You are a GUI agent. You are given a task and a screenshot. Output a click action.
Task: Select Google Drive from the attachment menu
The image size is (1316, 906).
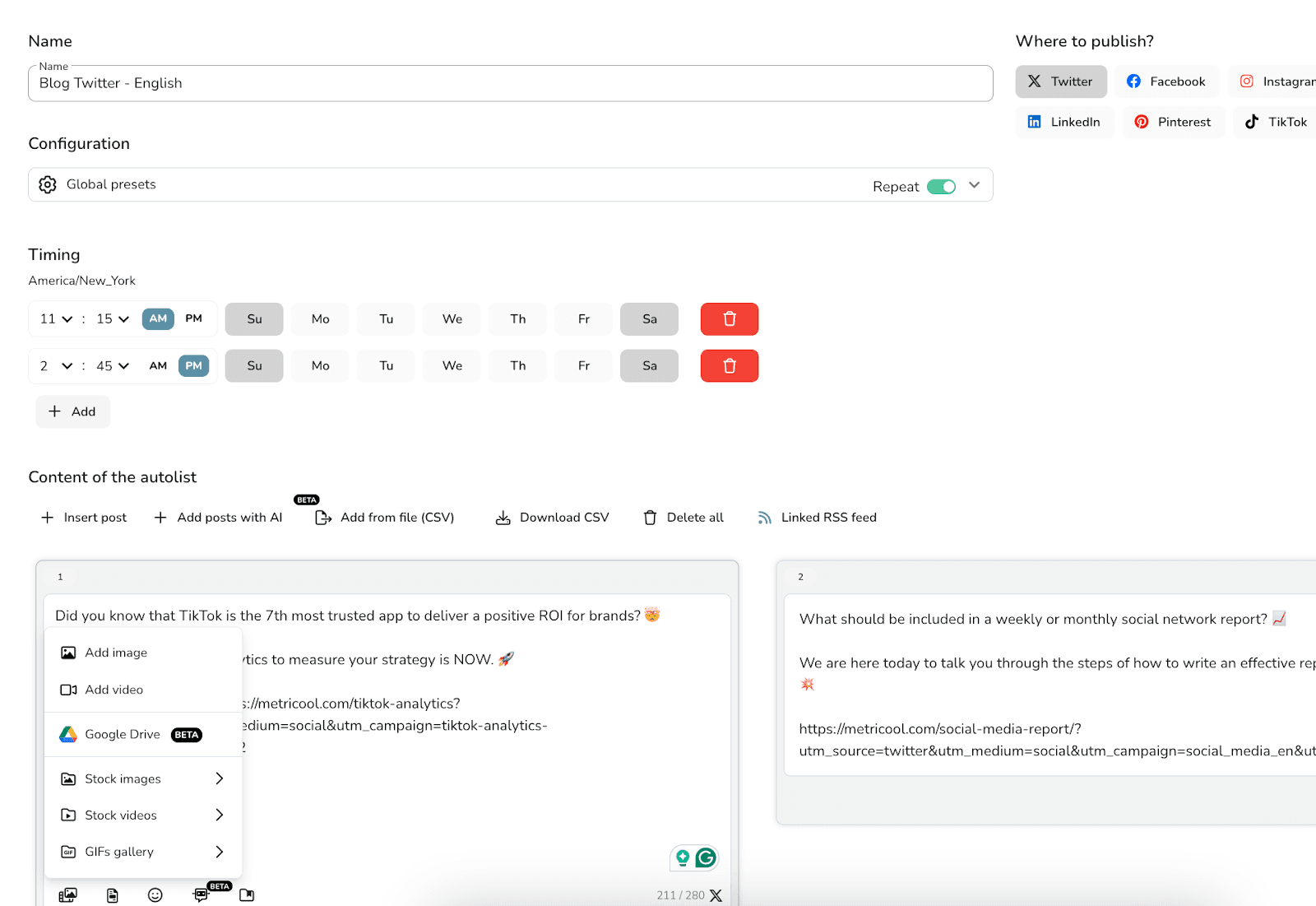[x=122, y=734]
